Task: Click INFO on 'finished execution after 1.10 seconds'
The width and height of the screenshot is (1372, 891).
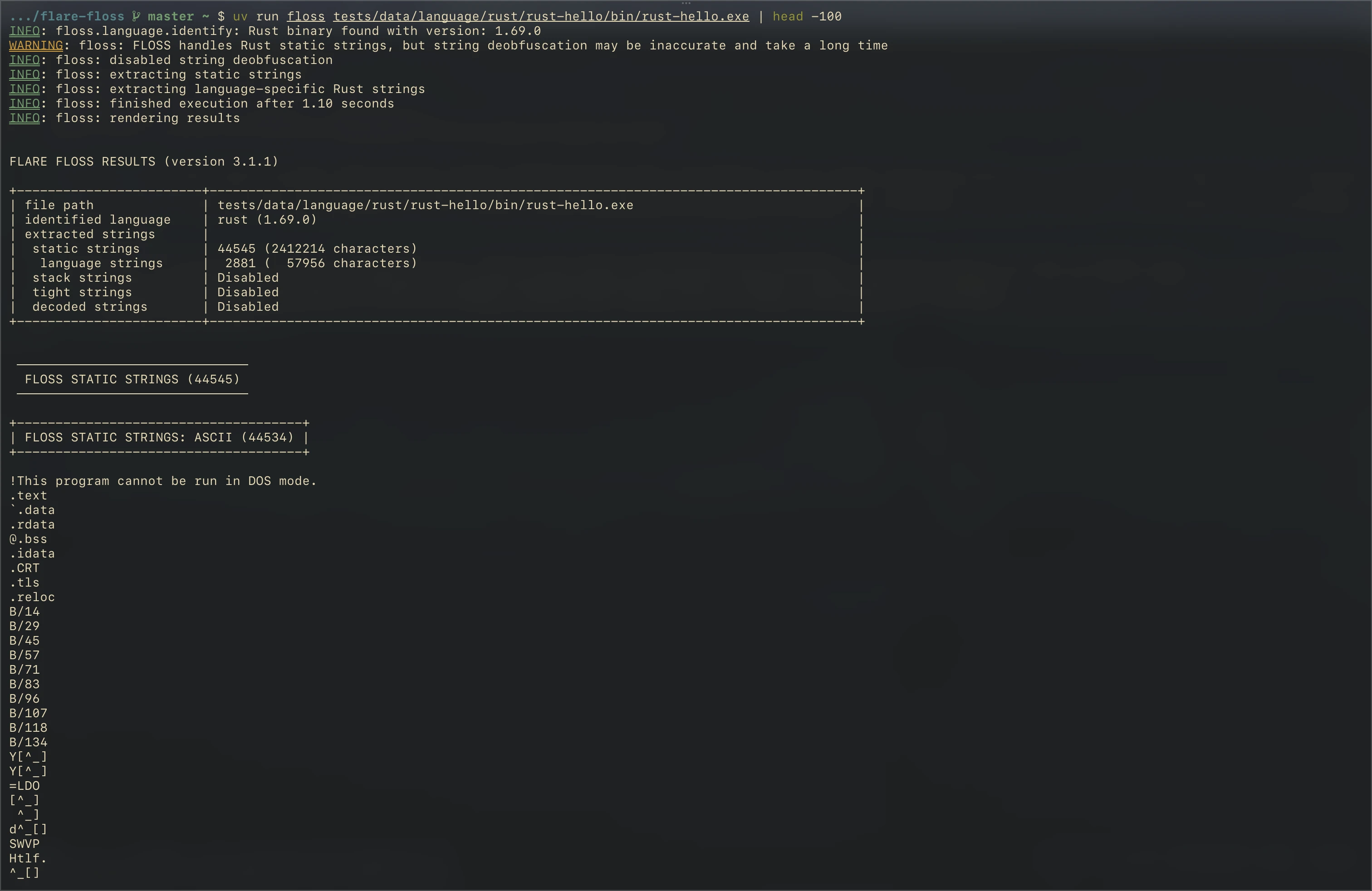Action: (x=24, y=104)
